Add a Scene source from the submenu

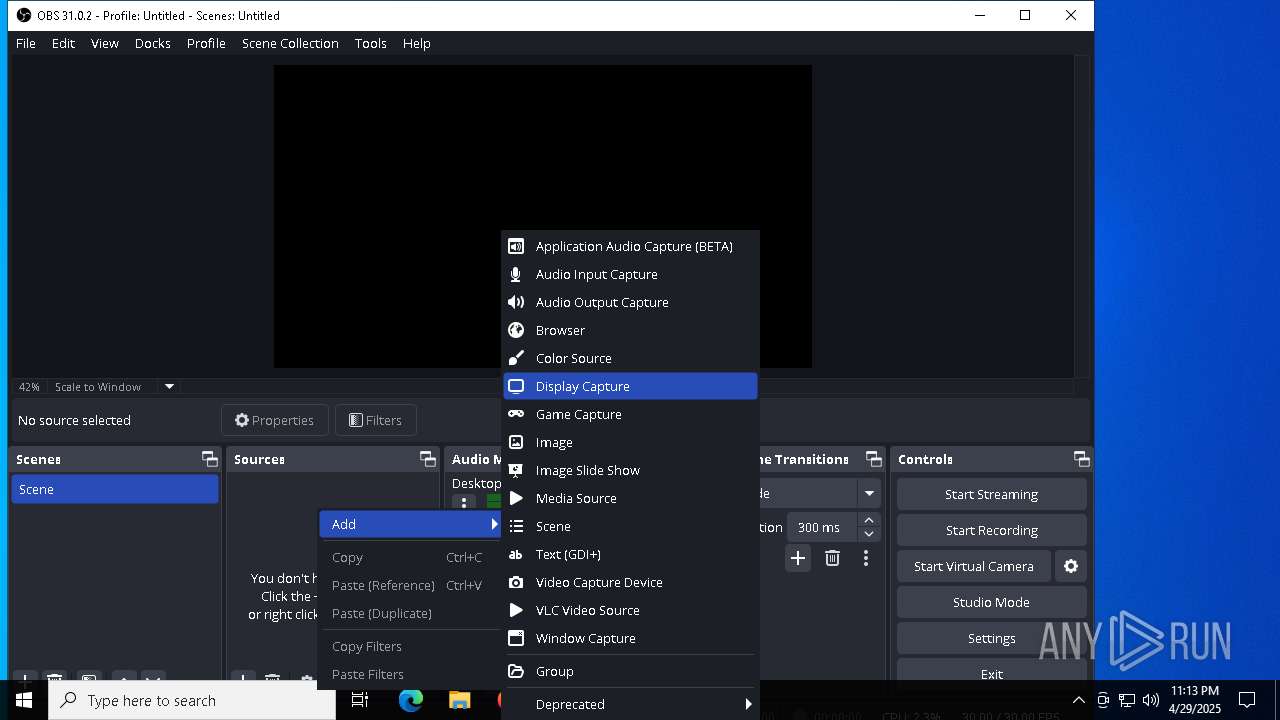click(x=630, y=526)
